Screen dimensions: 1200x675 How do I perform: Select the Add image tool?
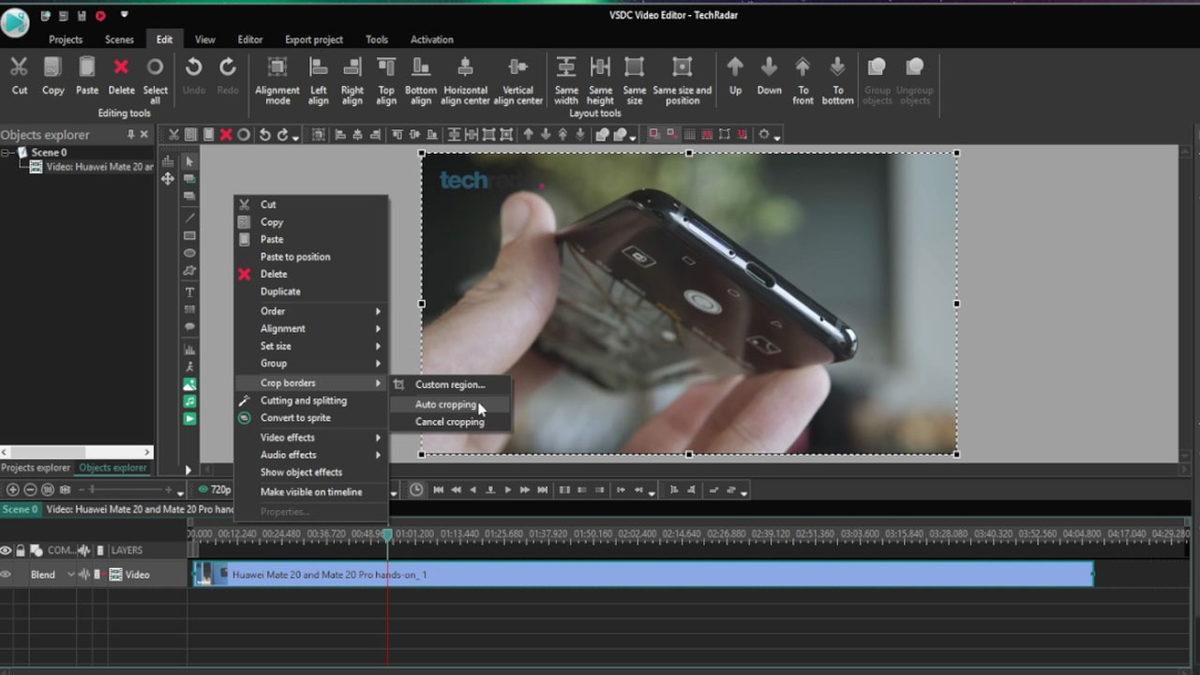[x=190, y=383]
